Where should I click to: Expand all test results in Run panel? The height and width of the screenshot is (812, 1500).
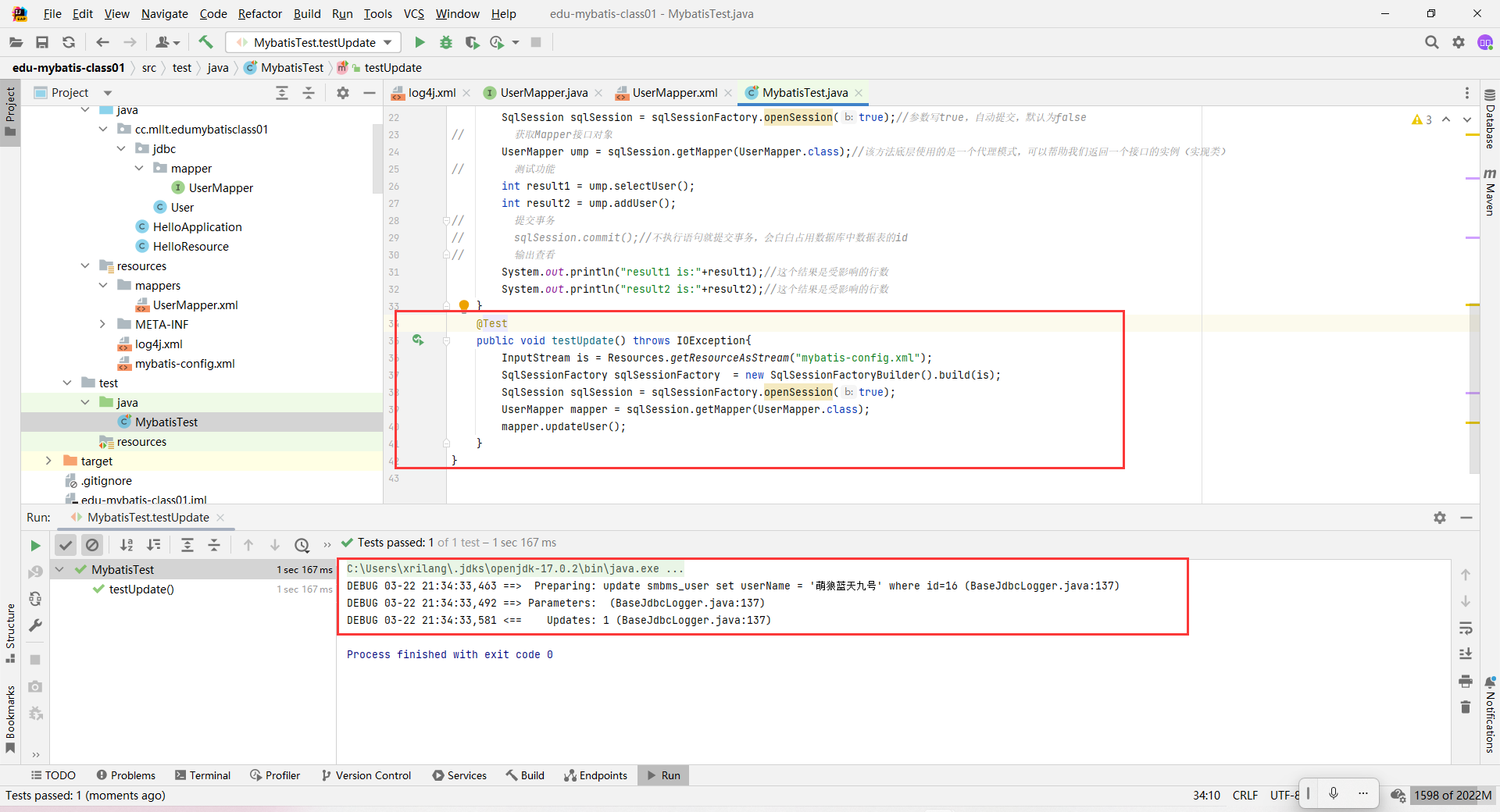pyautogui.click(x=187, y=545)
